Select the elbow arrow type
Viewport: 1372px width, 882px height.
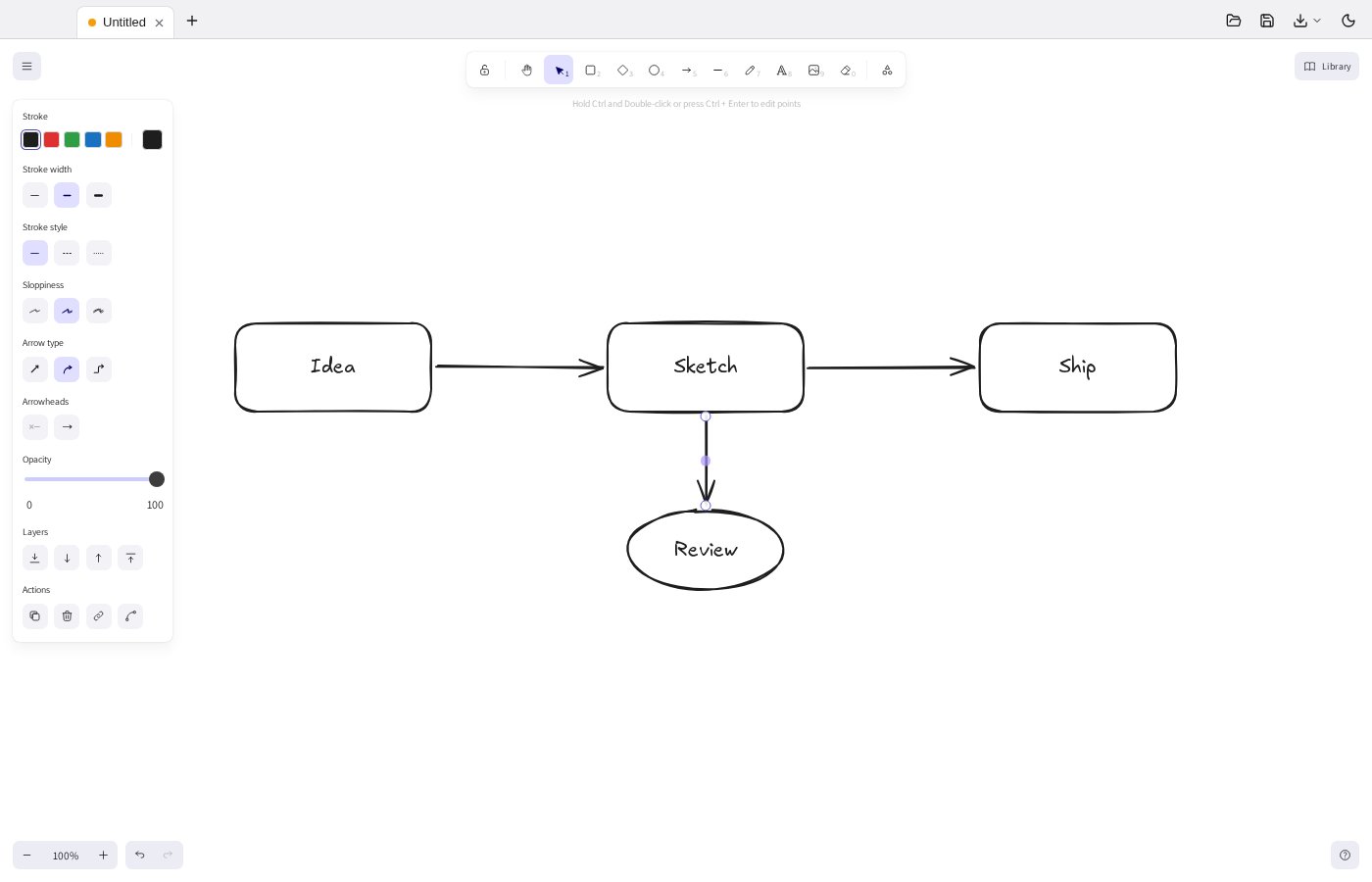98,369
